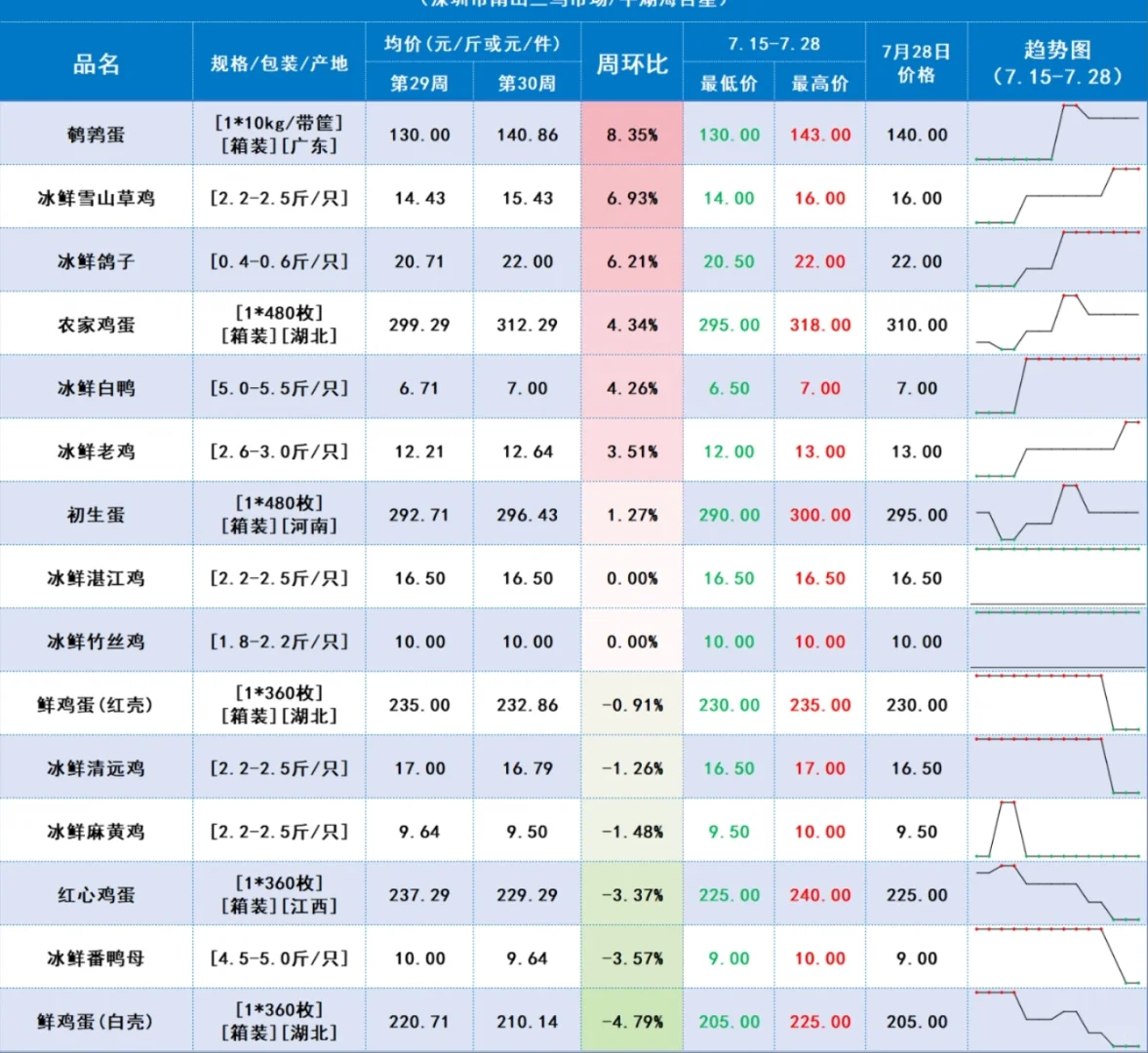Select the -4.79% green change cell

pos(632,1022)
